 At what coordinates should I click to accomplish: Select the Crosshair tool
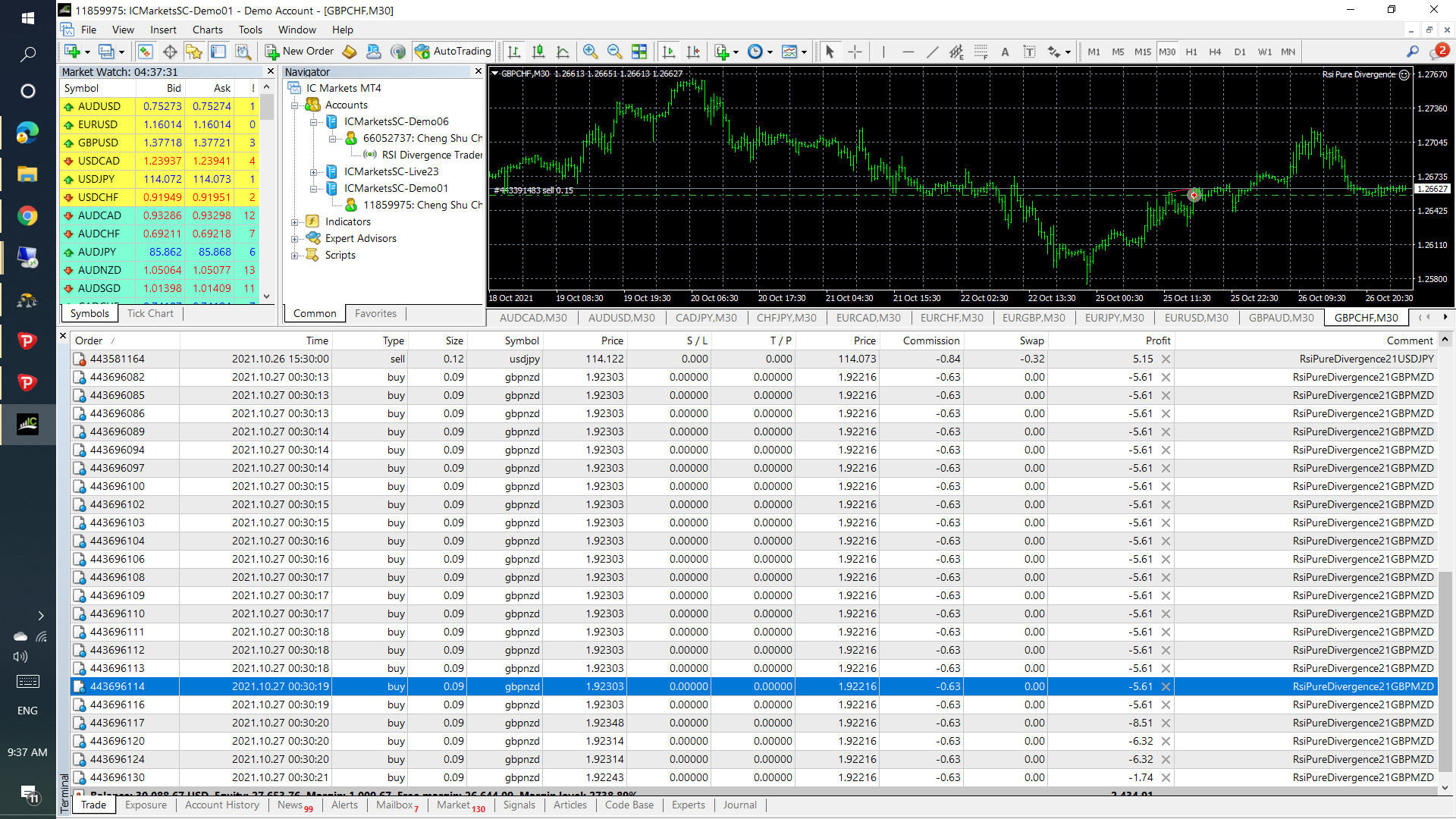855,52
